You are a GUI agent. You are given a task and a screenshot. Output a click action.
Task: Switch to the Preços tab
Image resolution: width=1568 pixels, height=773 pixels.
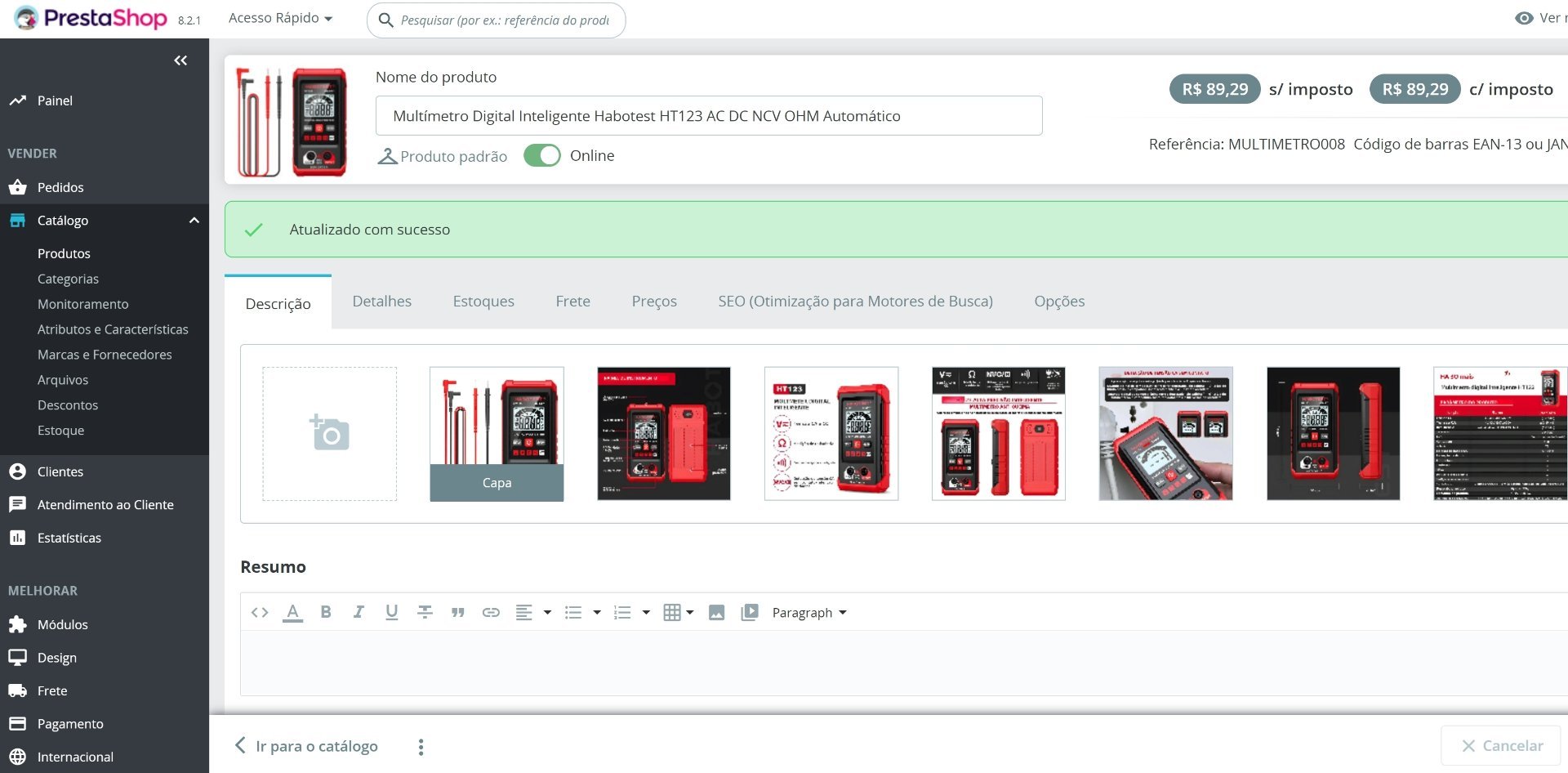[x=654, y=302]
